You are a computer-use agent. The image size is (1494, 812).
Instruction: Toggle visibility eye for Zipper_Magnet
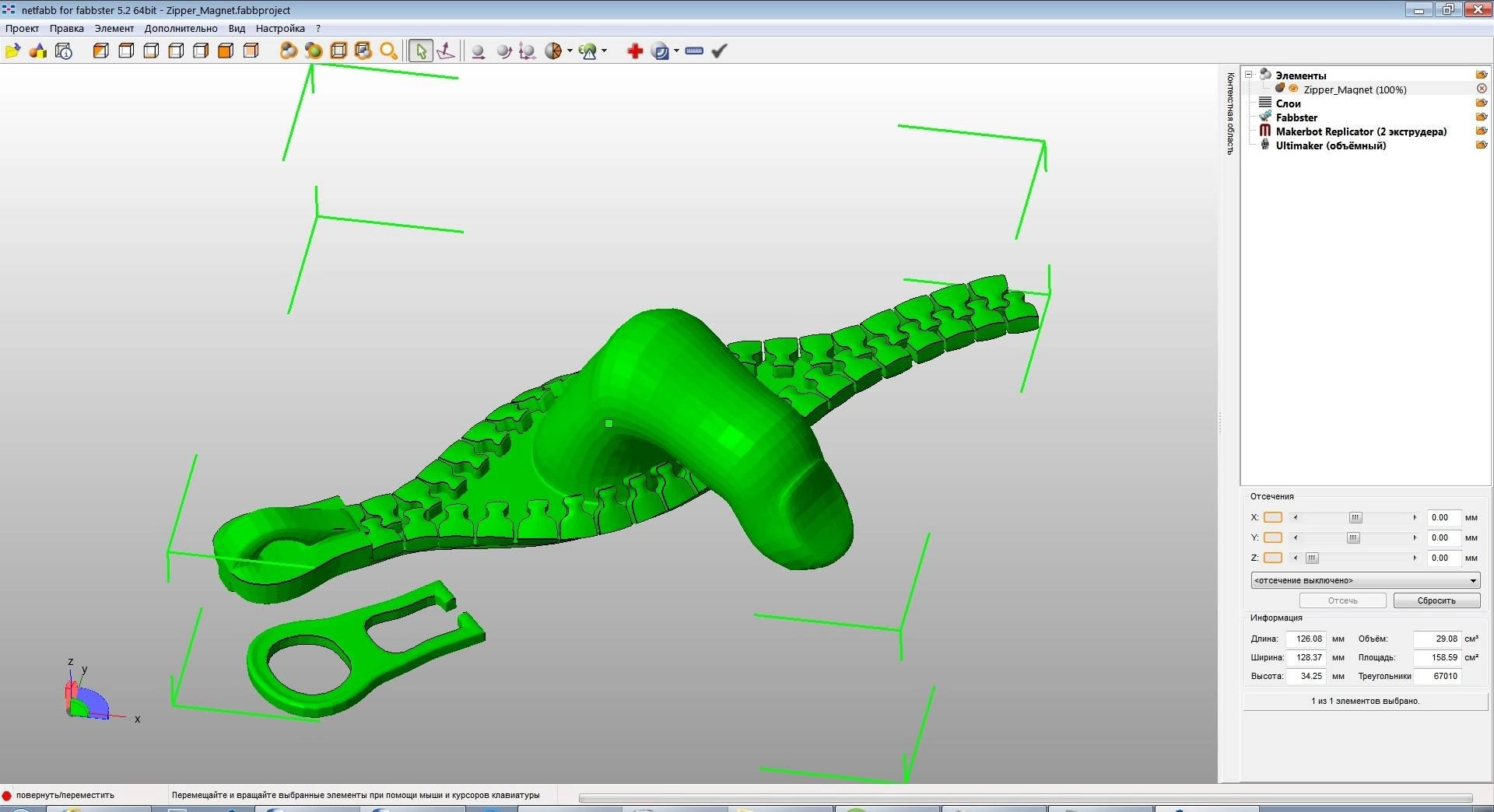1293,89
